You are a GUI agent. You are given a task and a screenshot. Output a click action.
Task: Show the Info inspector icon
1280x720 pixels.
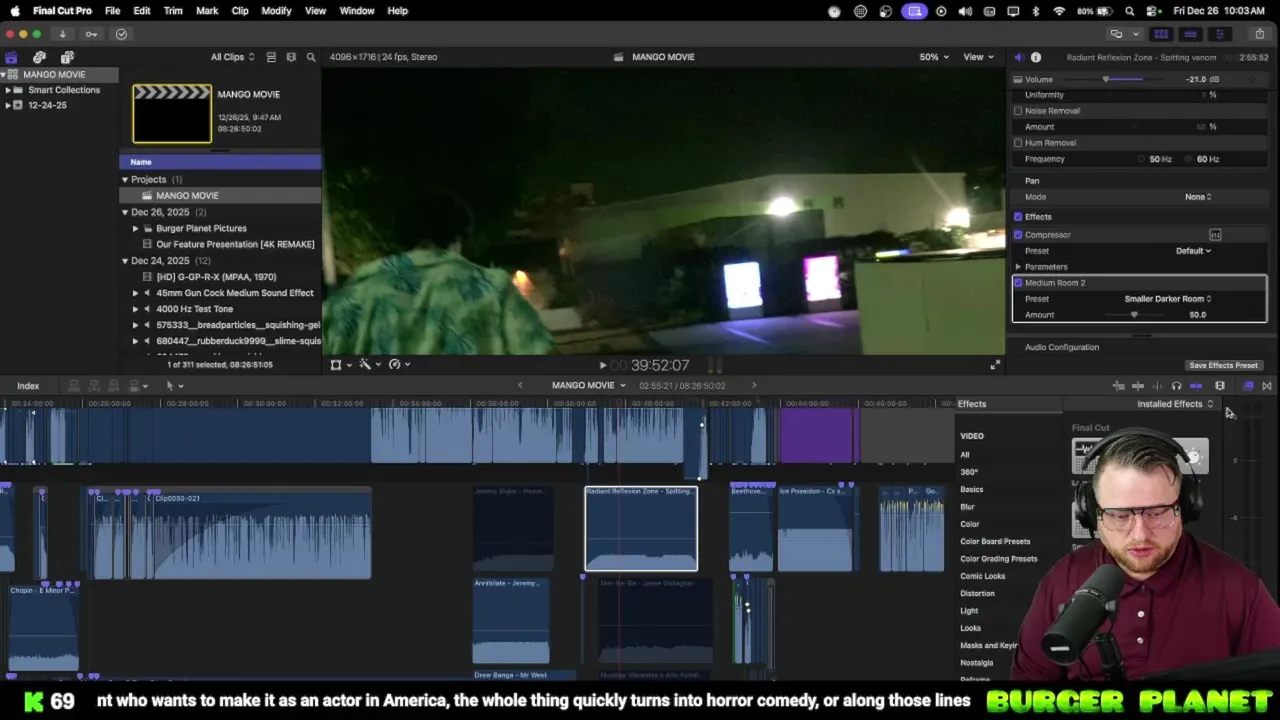[x=1036, y=57]
